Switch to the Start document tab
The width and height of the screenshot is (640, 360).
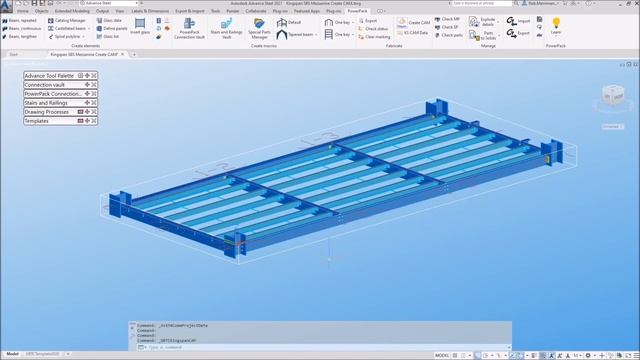click(14, 54)
